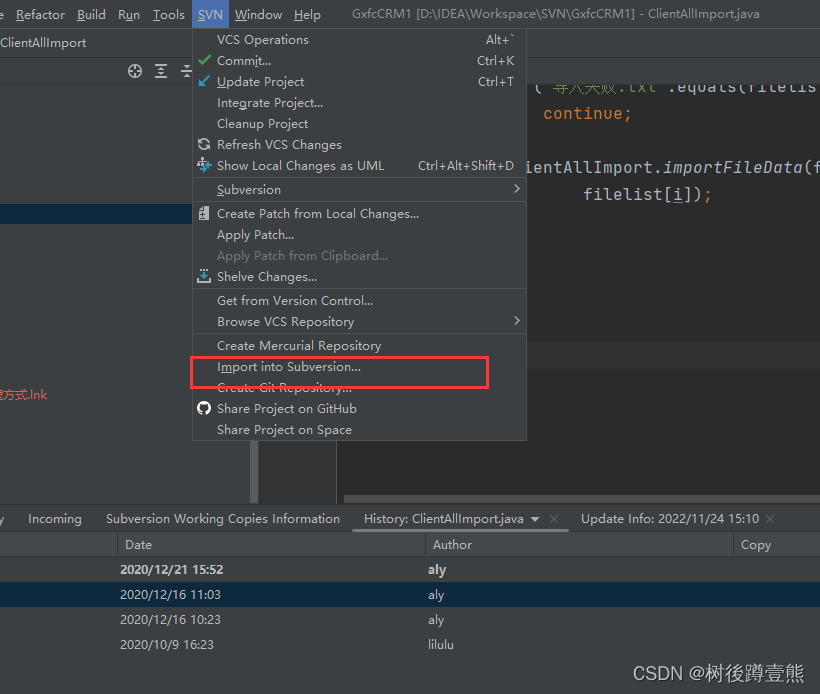Open the Build menu
Image resolution: width=820 pixels, height=694 pixels.
[91, 15]
